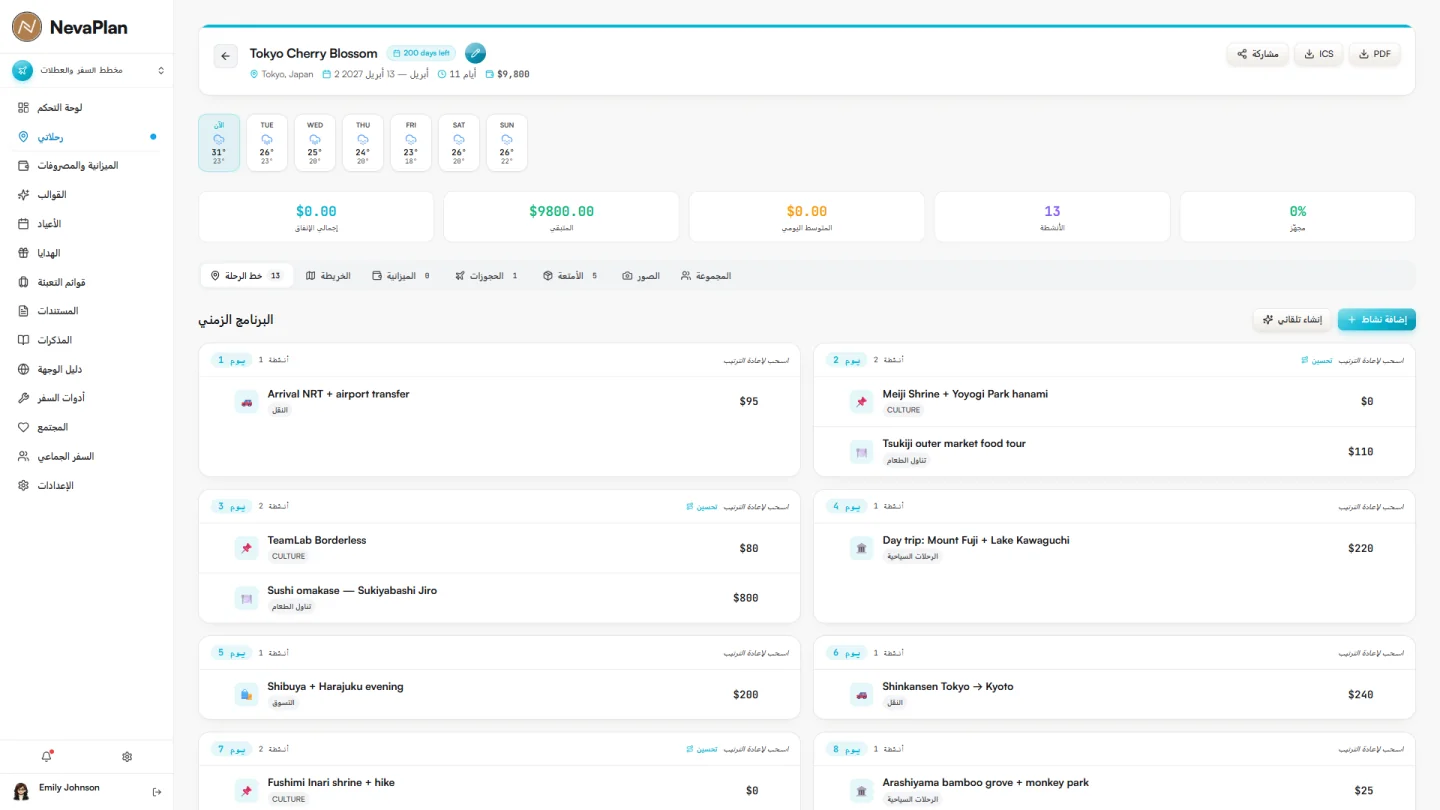
Task: Click the إنشاء تلقائي auto-generate button
Action: [x=1292, y=320]
